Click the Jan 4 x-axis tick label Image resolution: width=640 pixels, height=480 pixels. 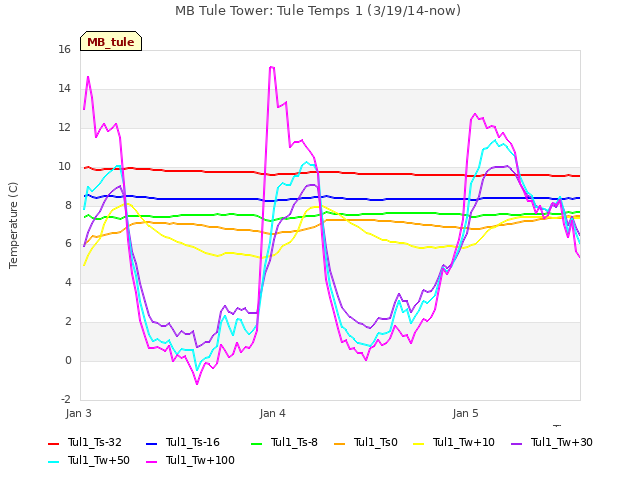click(x=272, y=413)
